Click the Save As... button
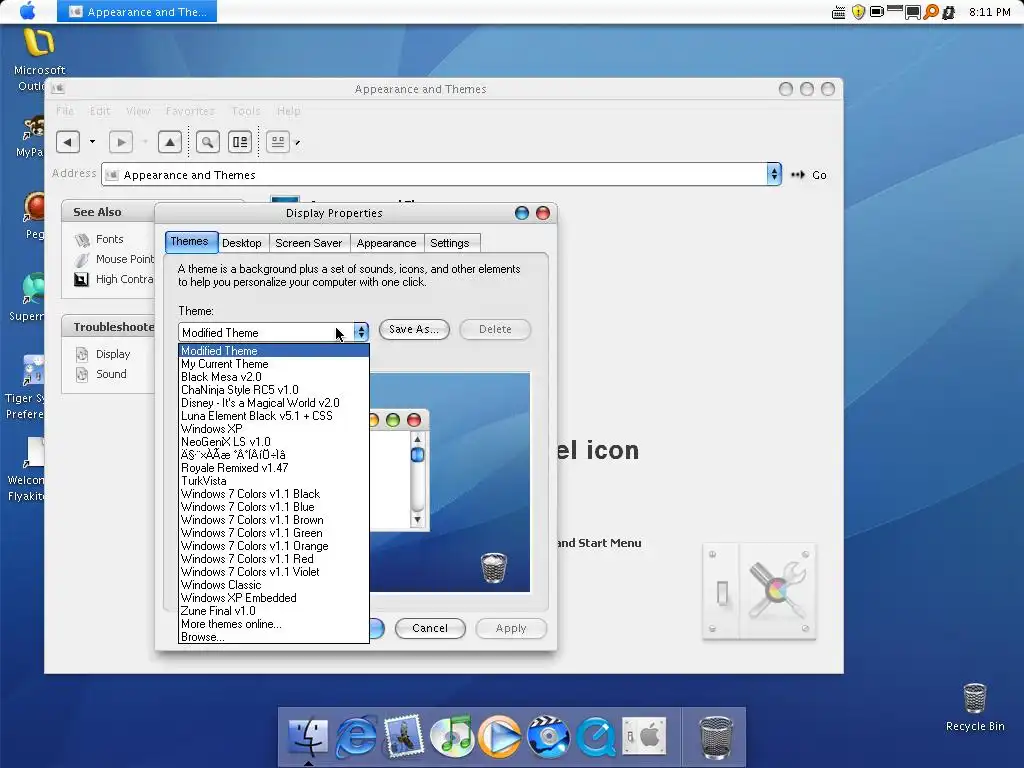The height and width of the screenshot is (768, 1024). [414, 329]
